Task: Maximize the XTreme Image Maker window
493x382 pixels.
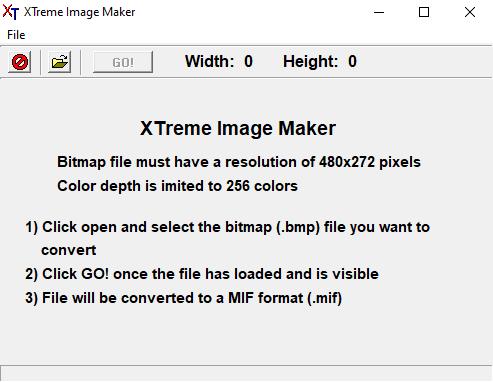Action: pos(424,12)
